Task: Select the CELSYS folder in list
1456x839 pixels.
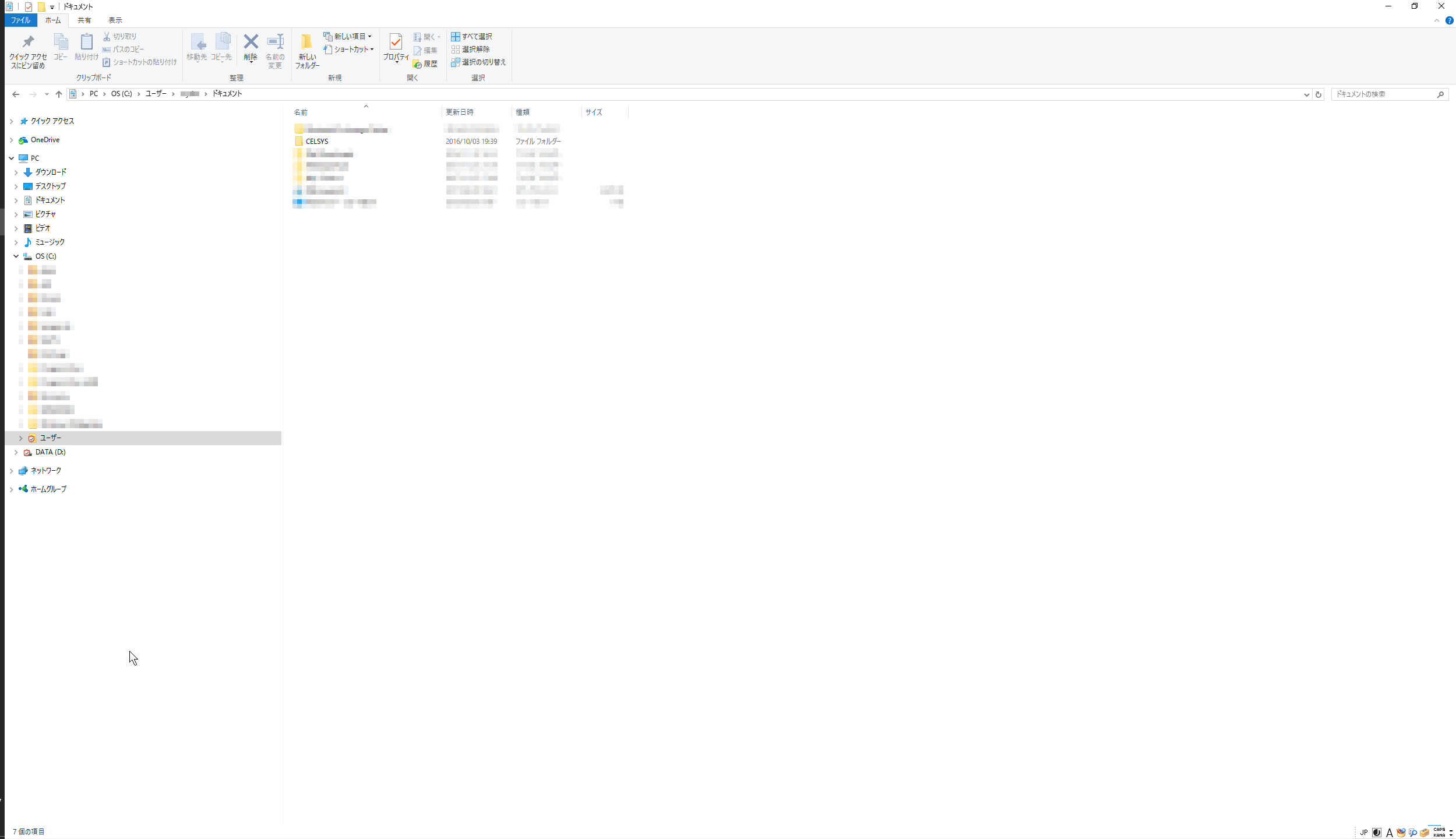Action: (x=317, y=142)
